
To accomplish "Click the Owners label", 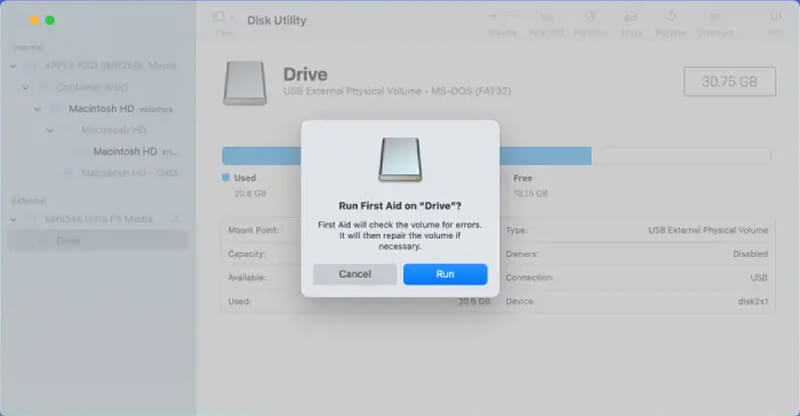I will pos(521,254).
